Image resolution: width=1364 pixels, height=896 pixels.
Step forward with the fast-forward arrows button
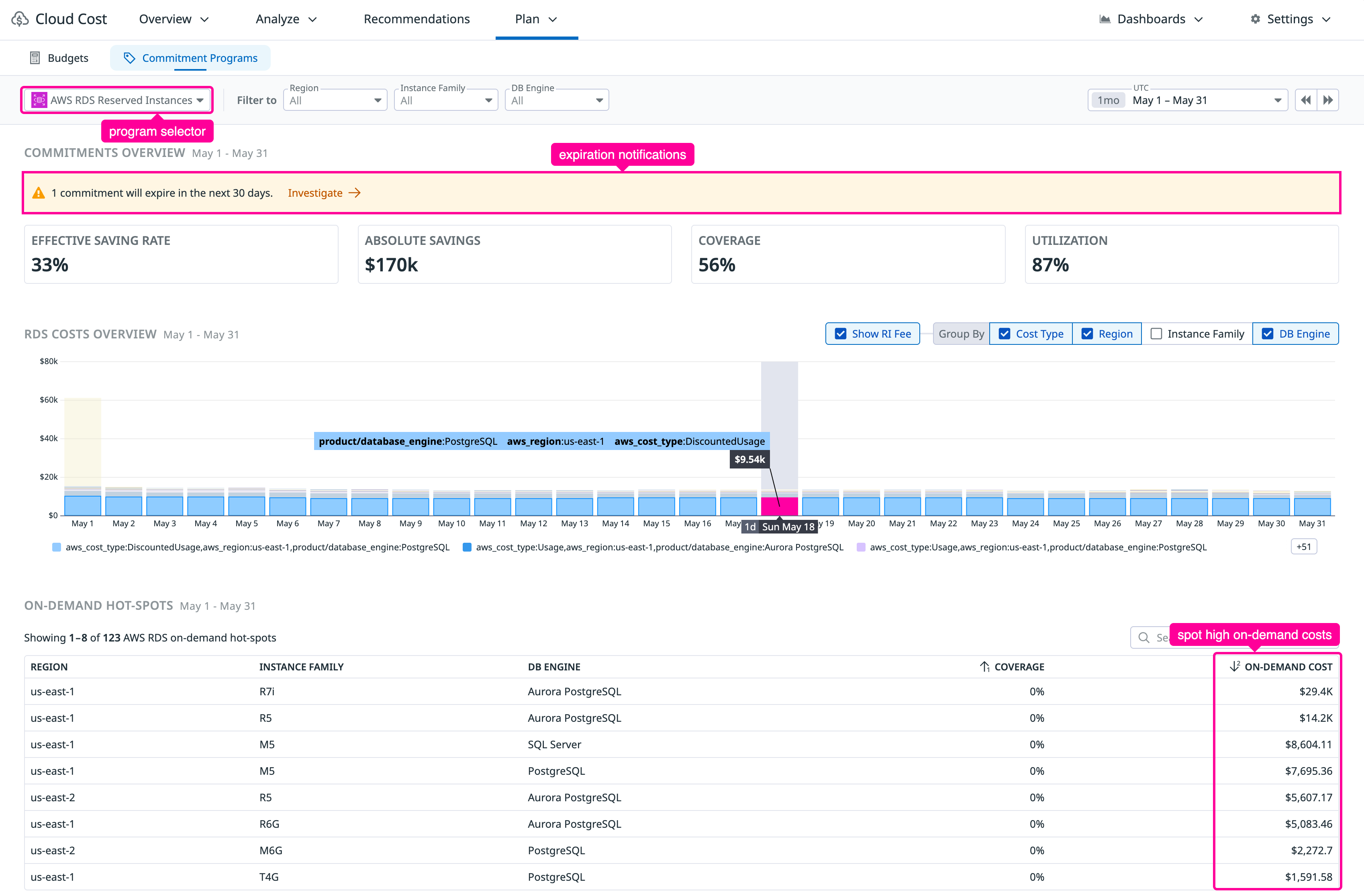(1328, 100)
